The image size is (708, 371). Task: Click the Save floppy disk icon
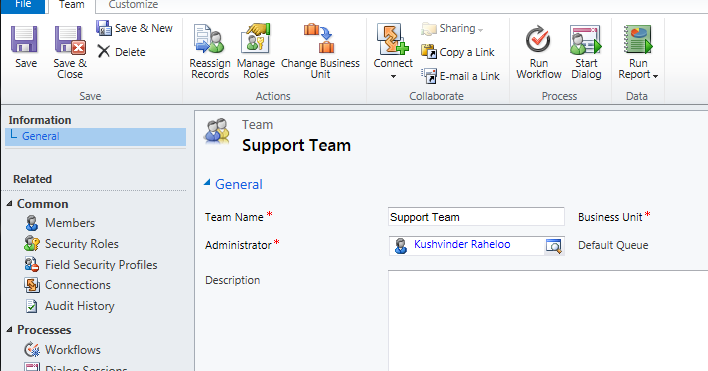tap(25, 39)
